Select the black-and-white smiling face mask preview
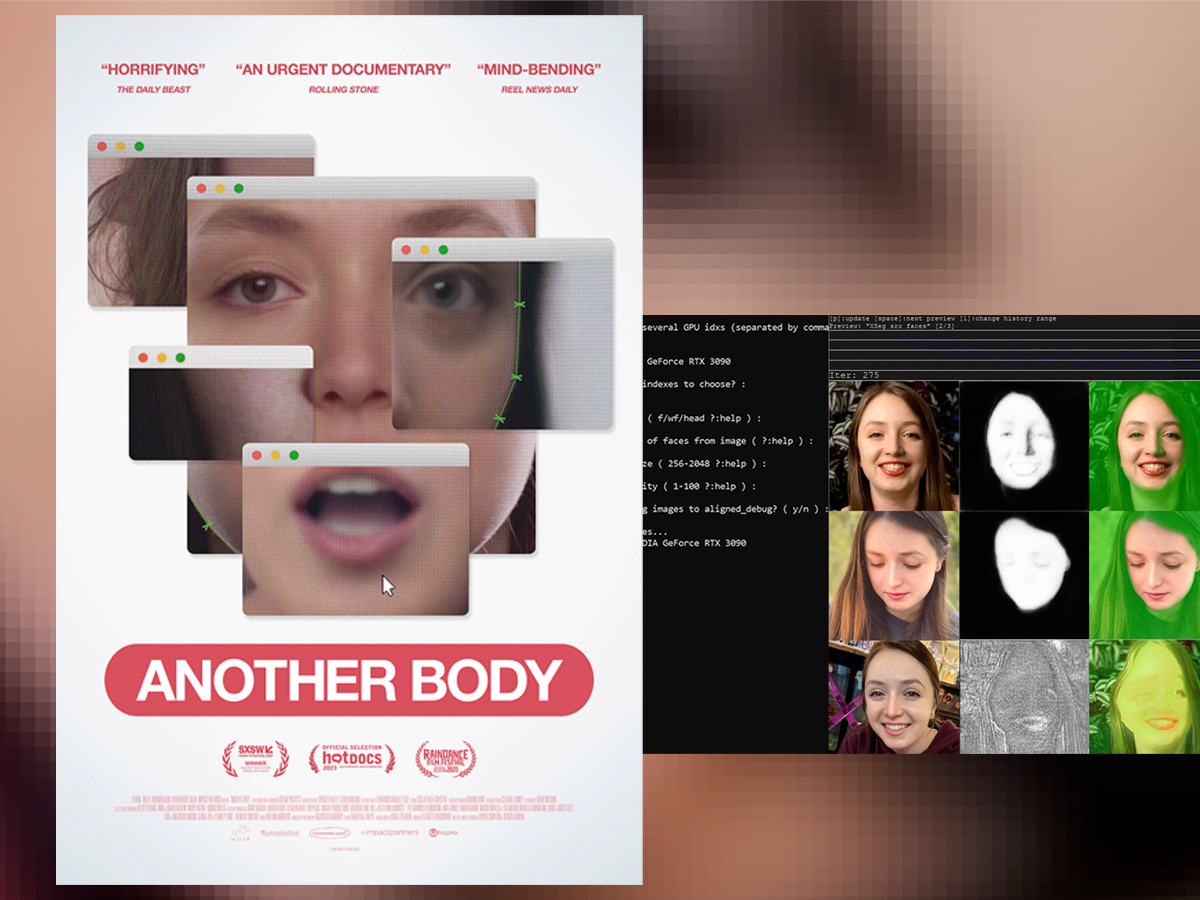 coord(1024,446)
